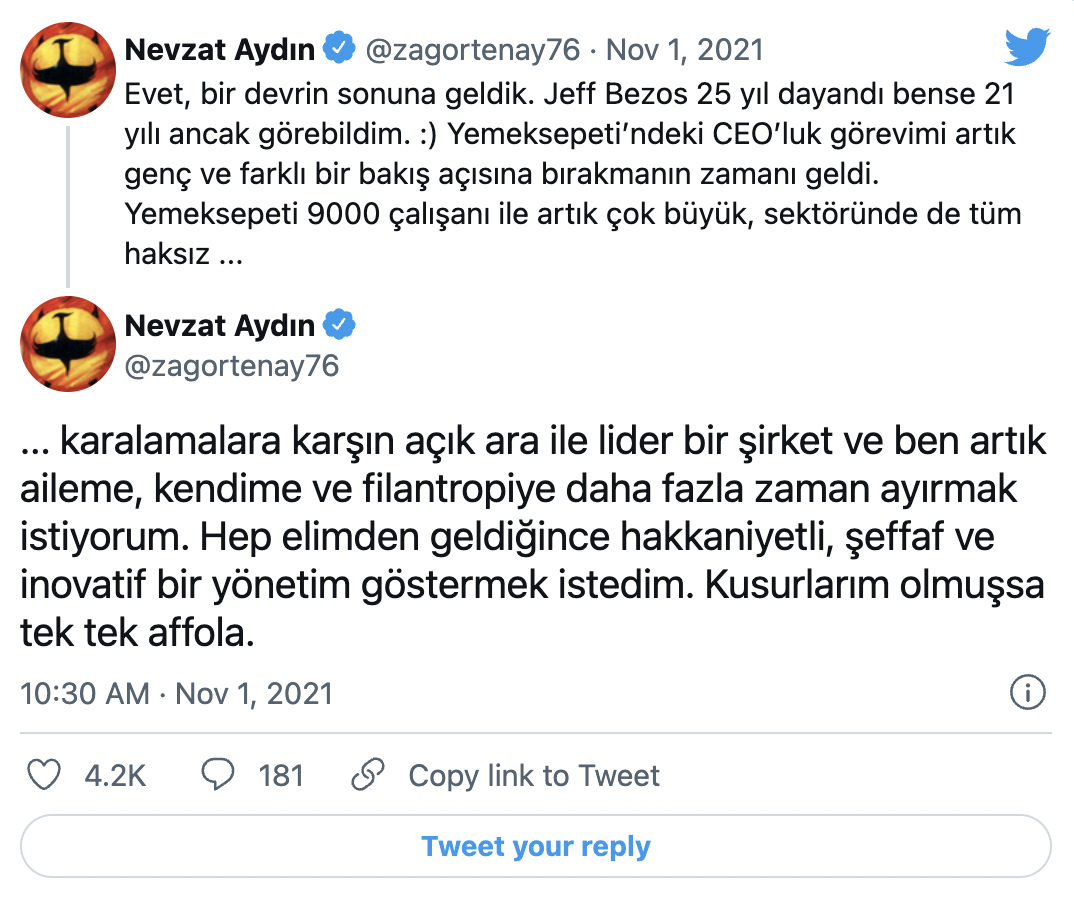This screenshot has width=1074, height=902.
Task: Open the main tweet's profile avatar
Action: [x=68, y=344]
